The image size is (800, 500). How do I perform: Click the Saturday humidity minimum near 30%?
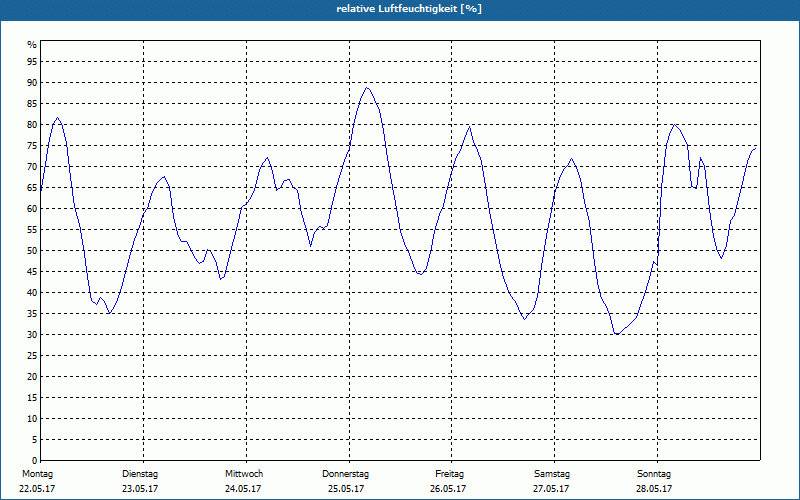point(617,334)
